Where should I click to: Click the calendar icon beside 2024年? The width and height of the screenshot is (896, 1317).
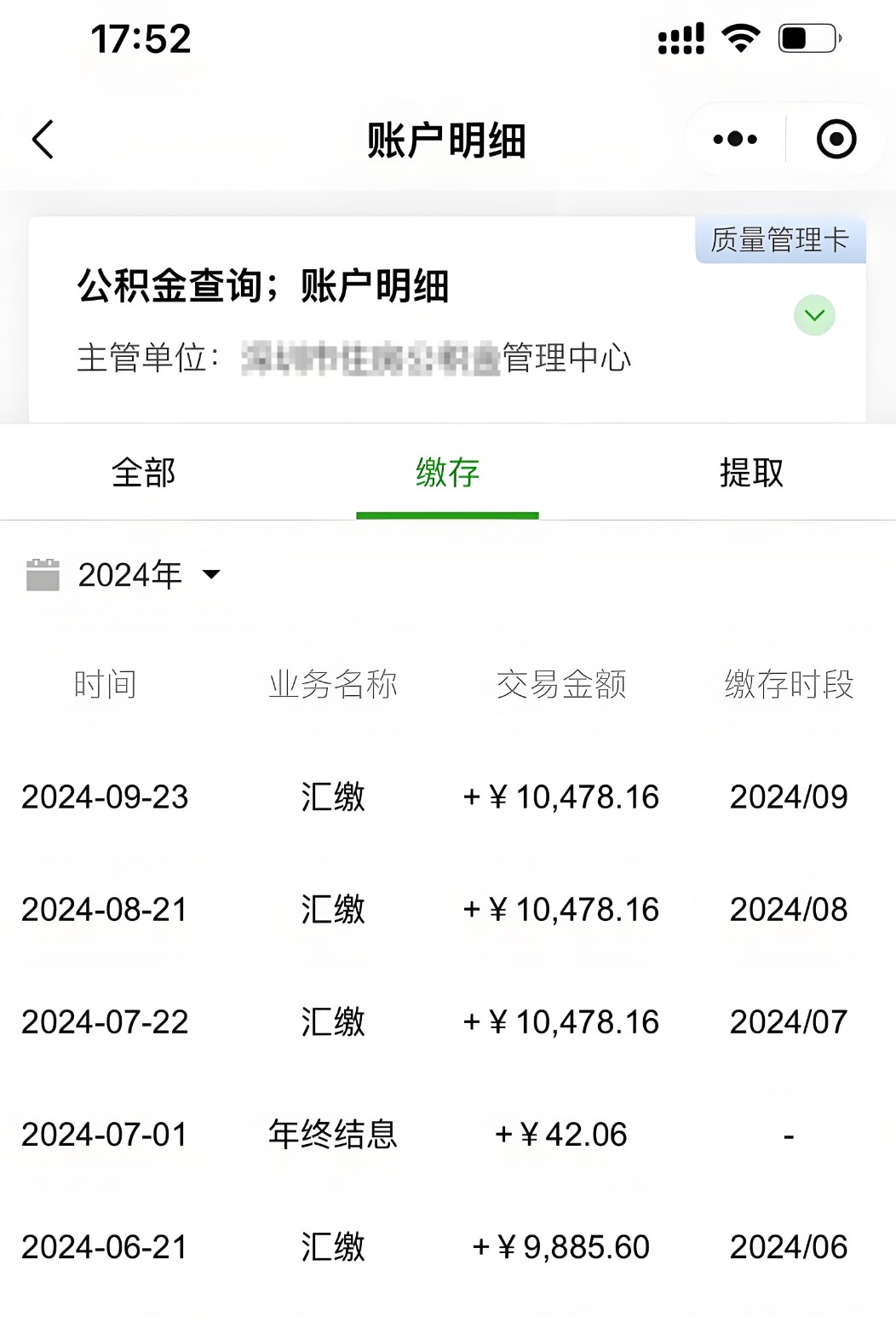point(43,575)
